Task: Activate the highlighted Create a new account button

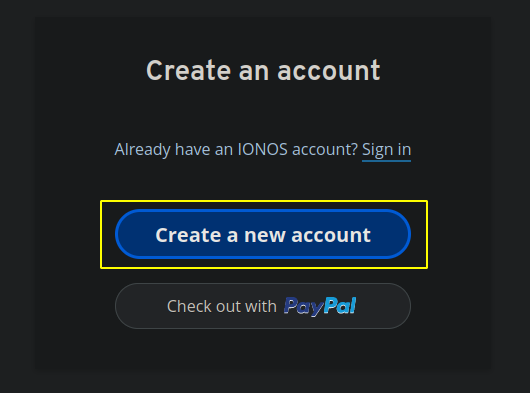Action: pyautogui.click(x=263, y=234)
